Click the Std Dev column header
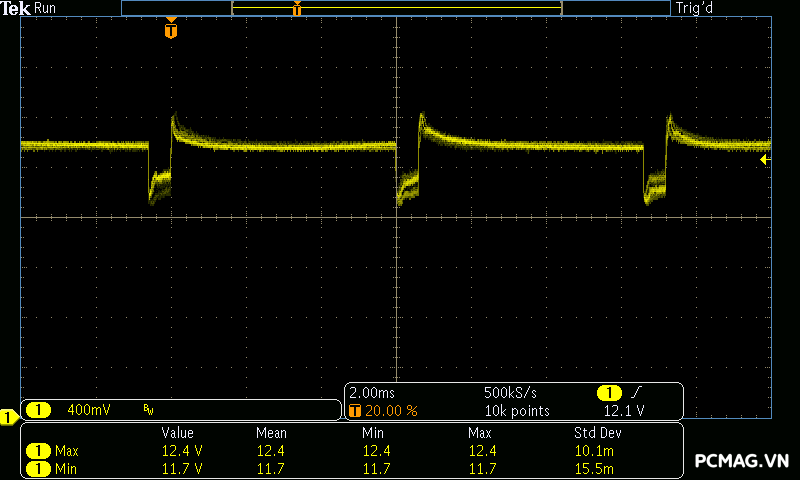Image resolution: width=800 pixels, height=480 pixels. 597,433
